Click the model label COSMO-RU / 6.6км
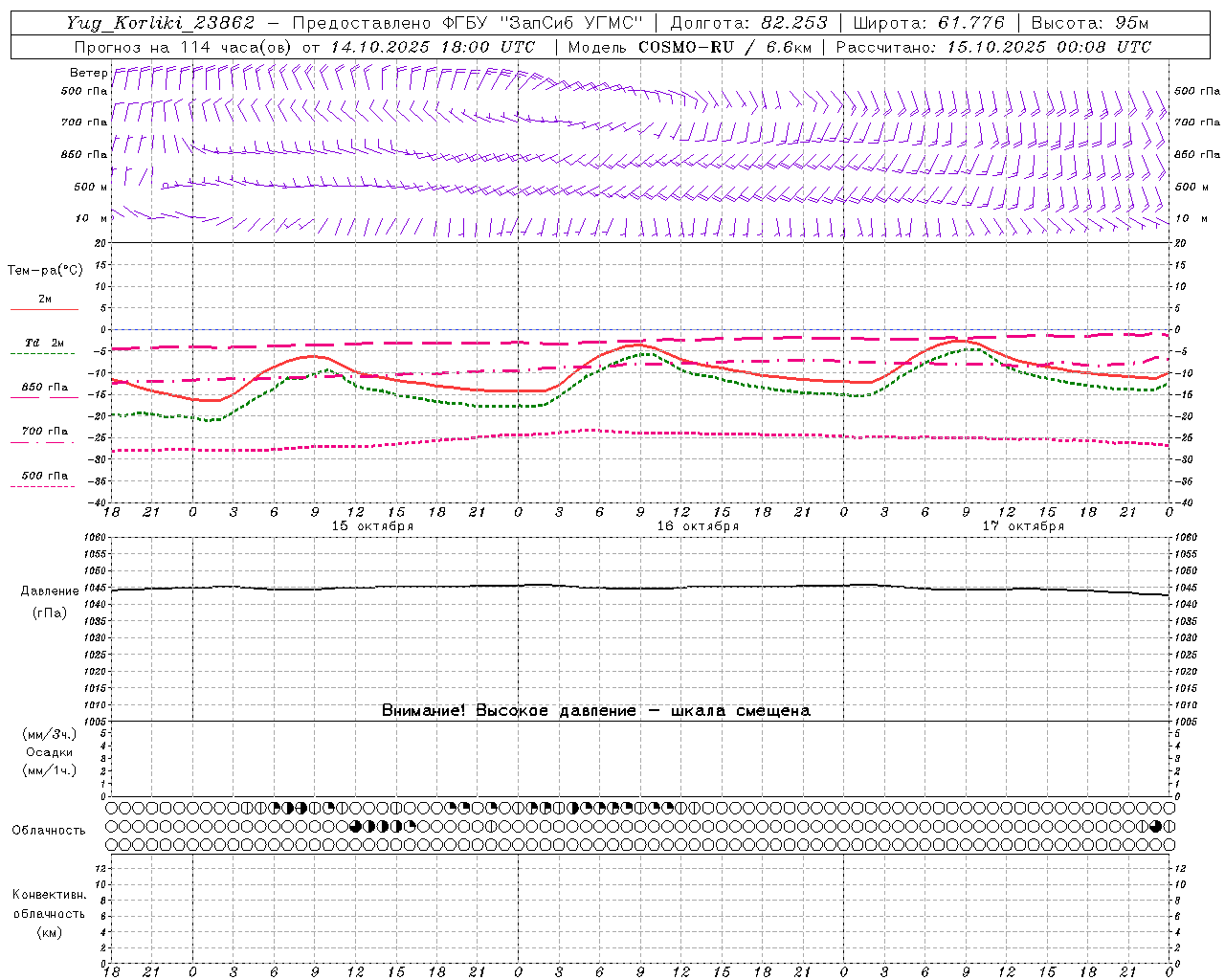1225x980 pixels. [x=725, y=47]
